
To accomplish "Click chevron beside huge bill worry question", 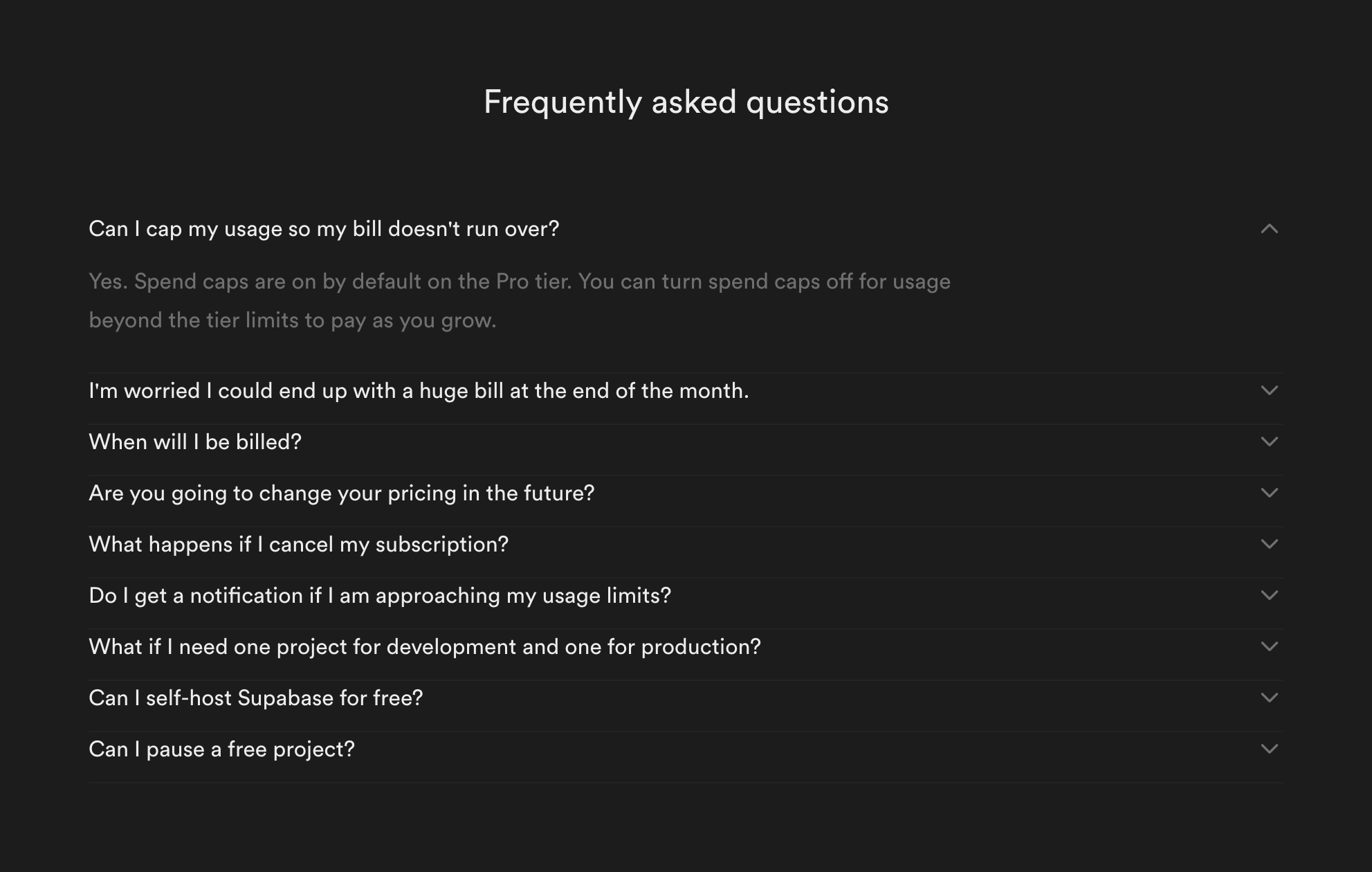I will click(x=1269, y=391).
